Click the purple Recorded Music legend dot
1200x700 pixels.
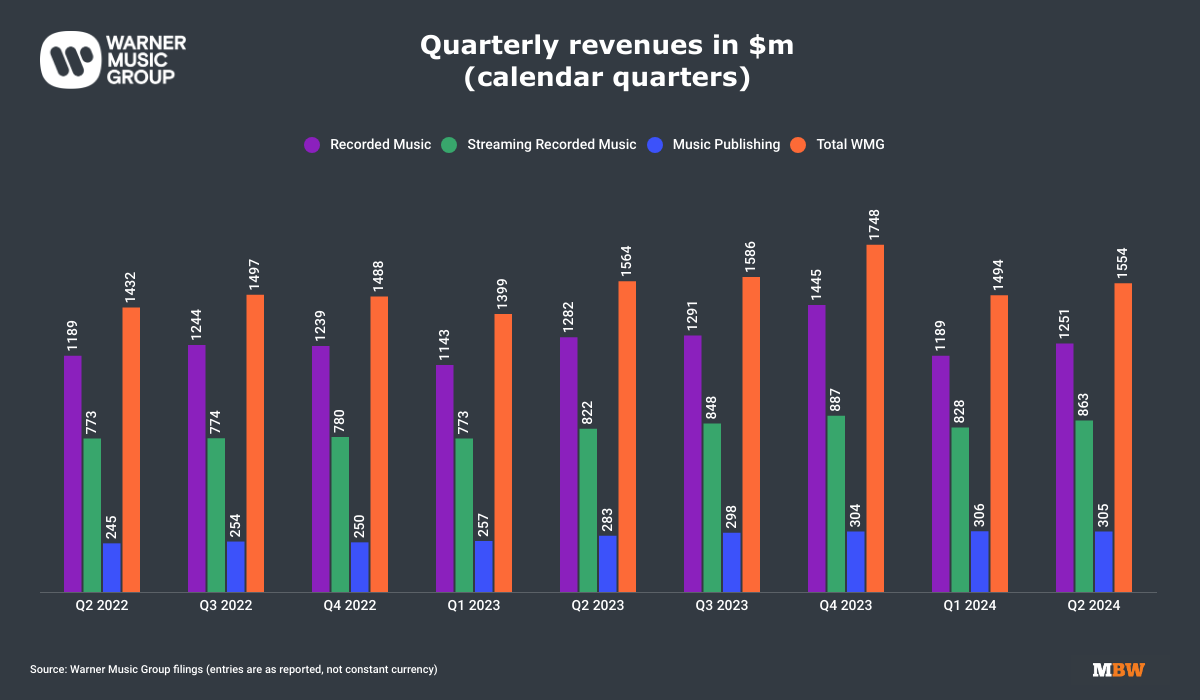[x=312, y=144]
